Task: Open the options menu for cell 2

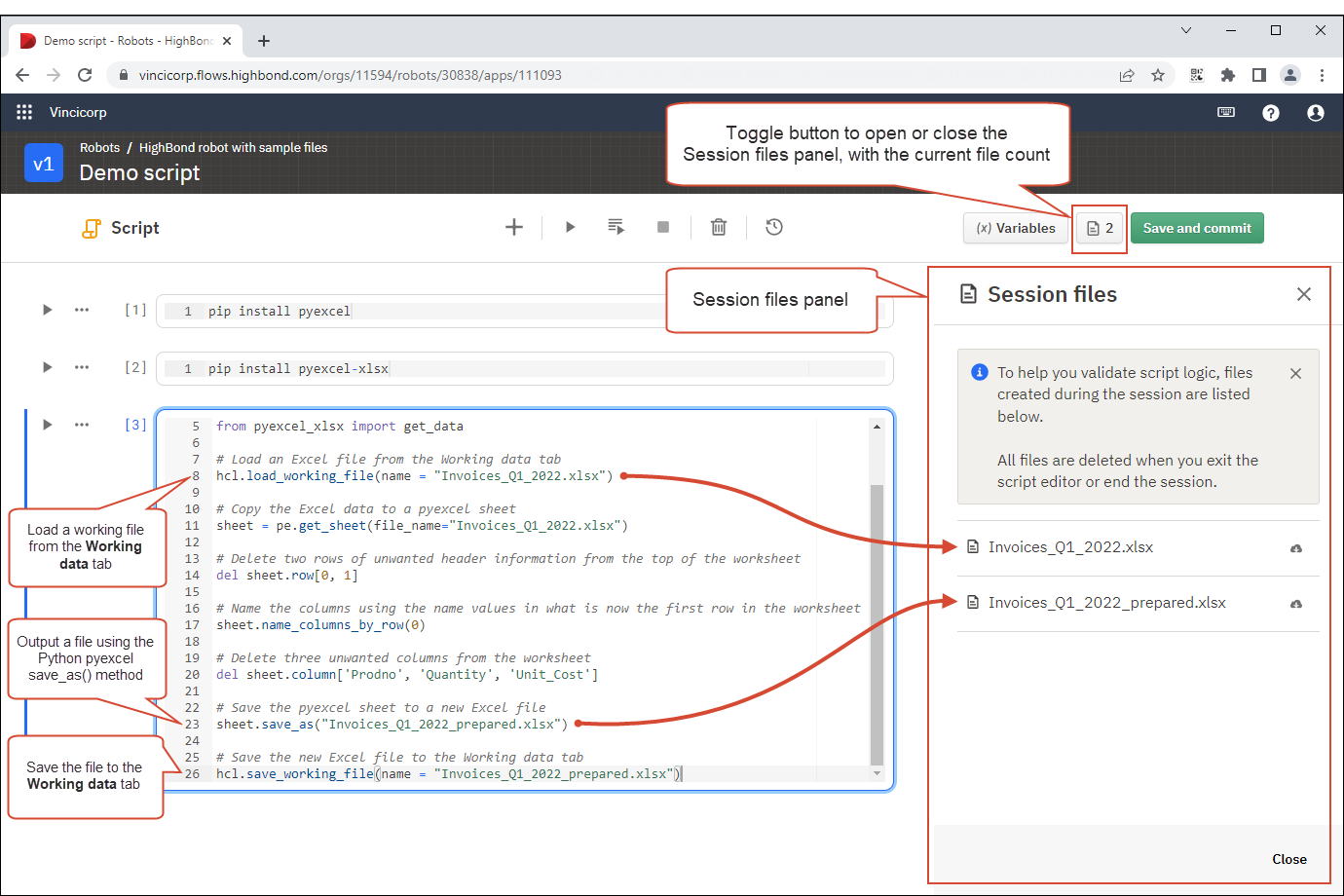Action: pyautogui.click(x=82, y=367)
